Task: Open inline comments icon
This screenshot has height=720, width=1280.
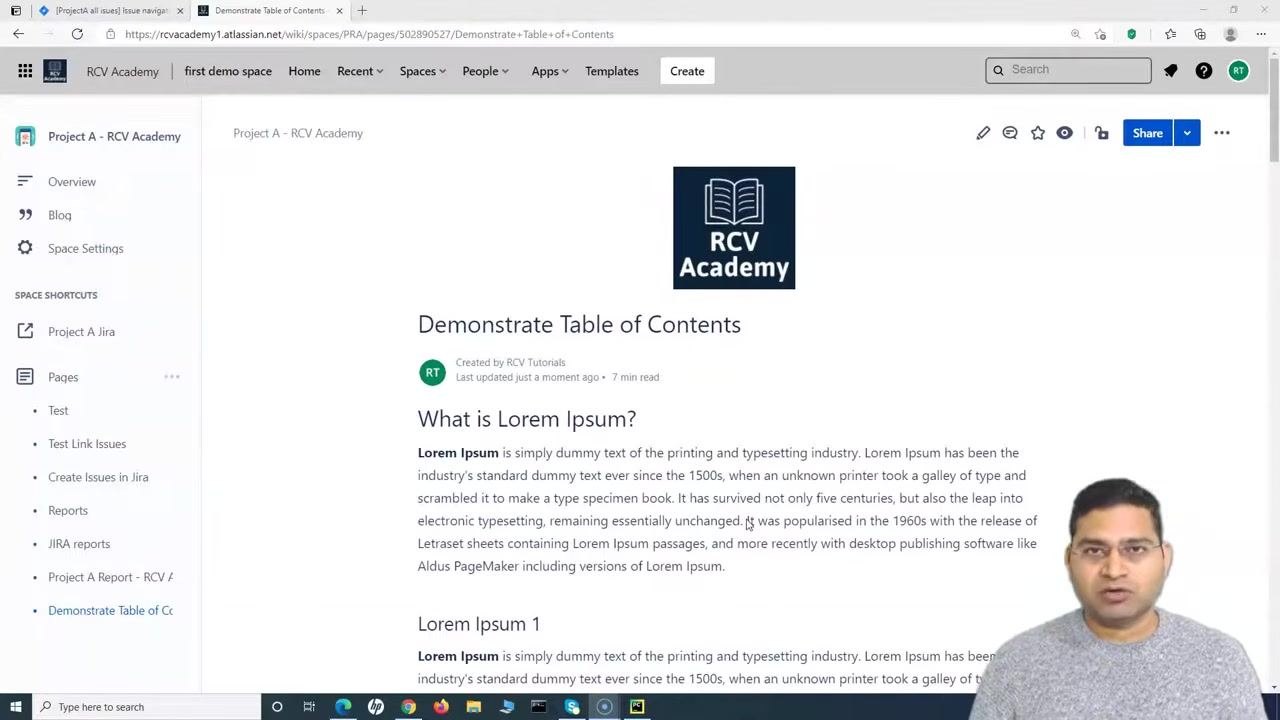Action: click(x=1010, y=133)
